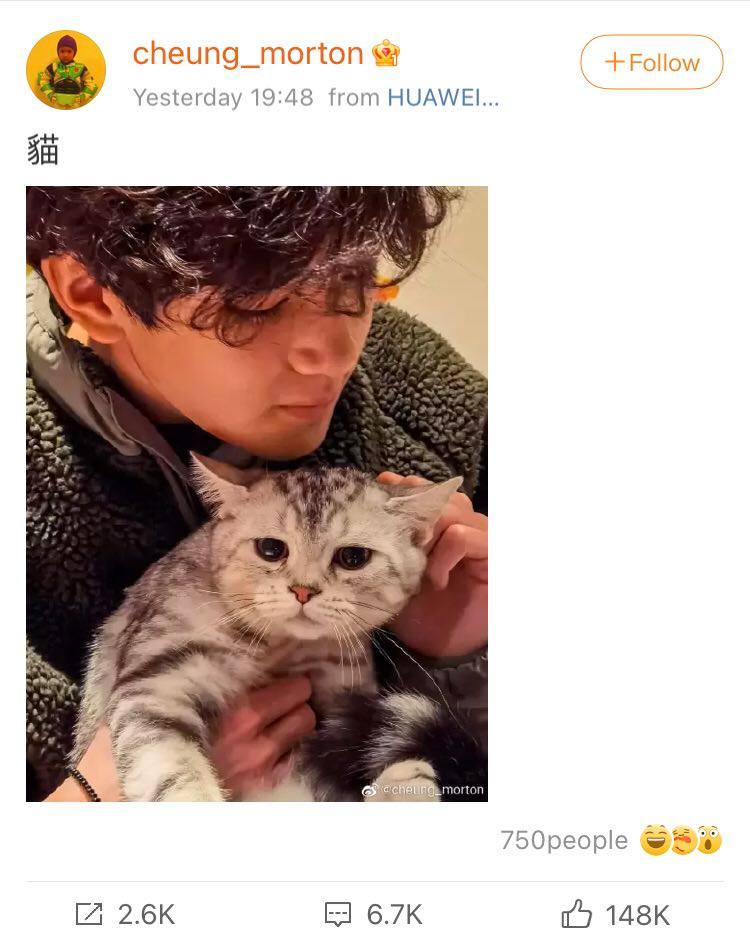Tap the surprised emoji reaction
The image size is (750, 938).
[709, 840]
